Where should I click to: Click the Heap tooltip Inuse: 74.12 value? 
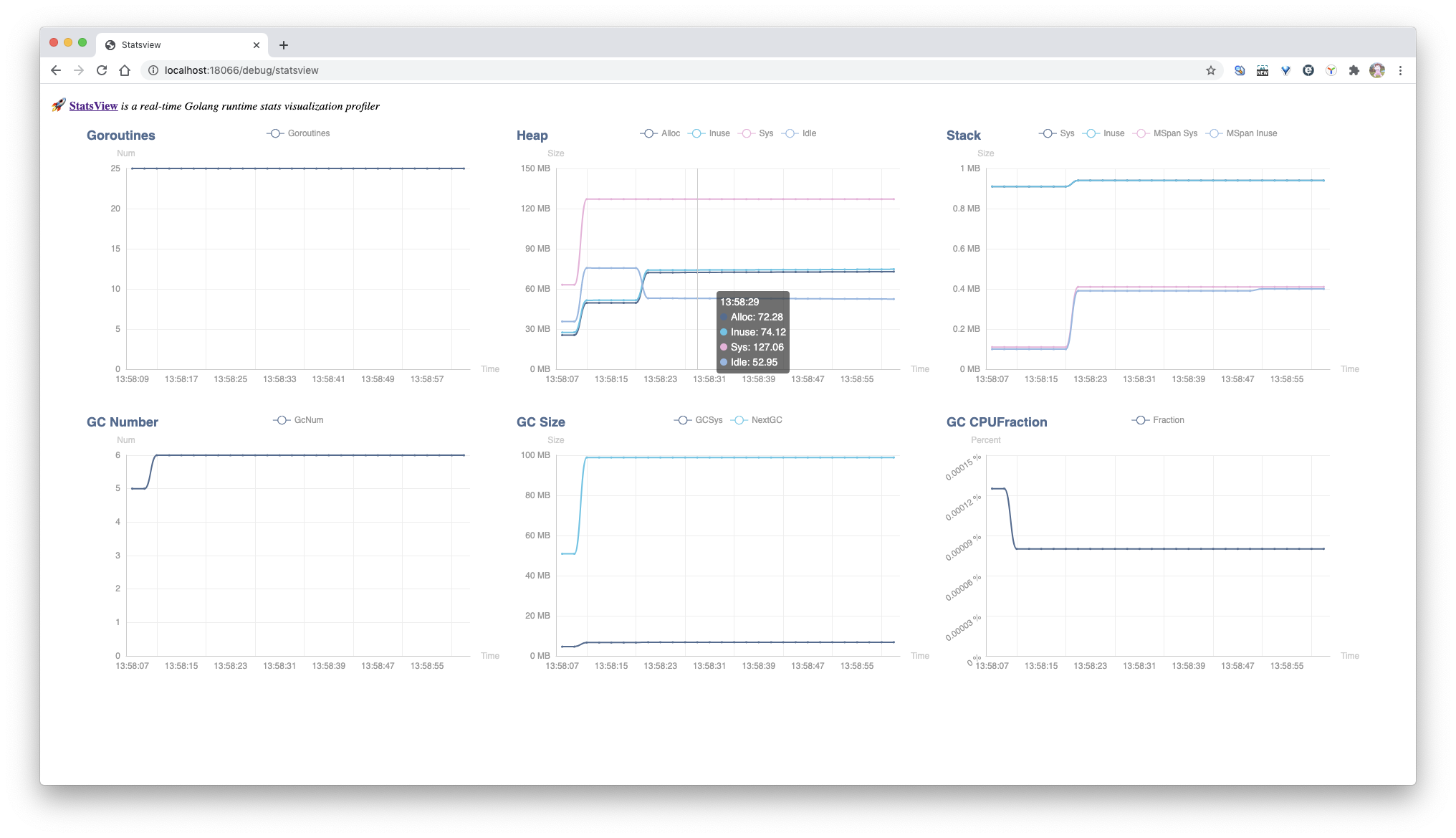point(753,332)
